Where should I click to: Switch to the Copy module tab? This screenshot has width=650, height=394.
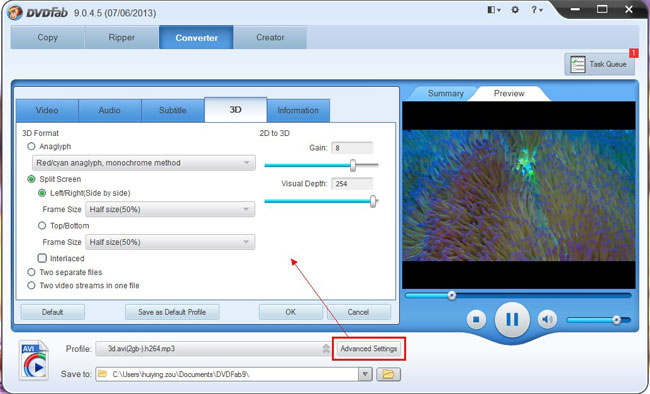[48, 37]
